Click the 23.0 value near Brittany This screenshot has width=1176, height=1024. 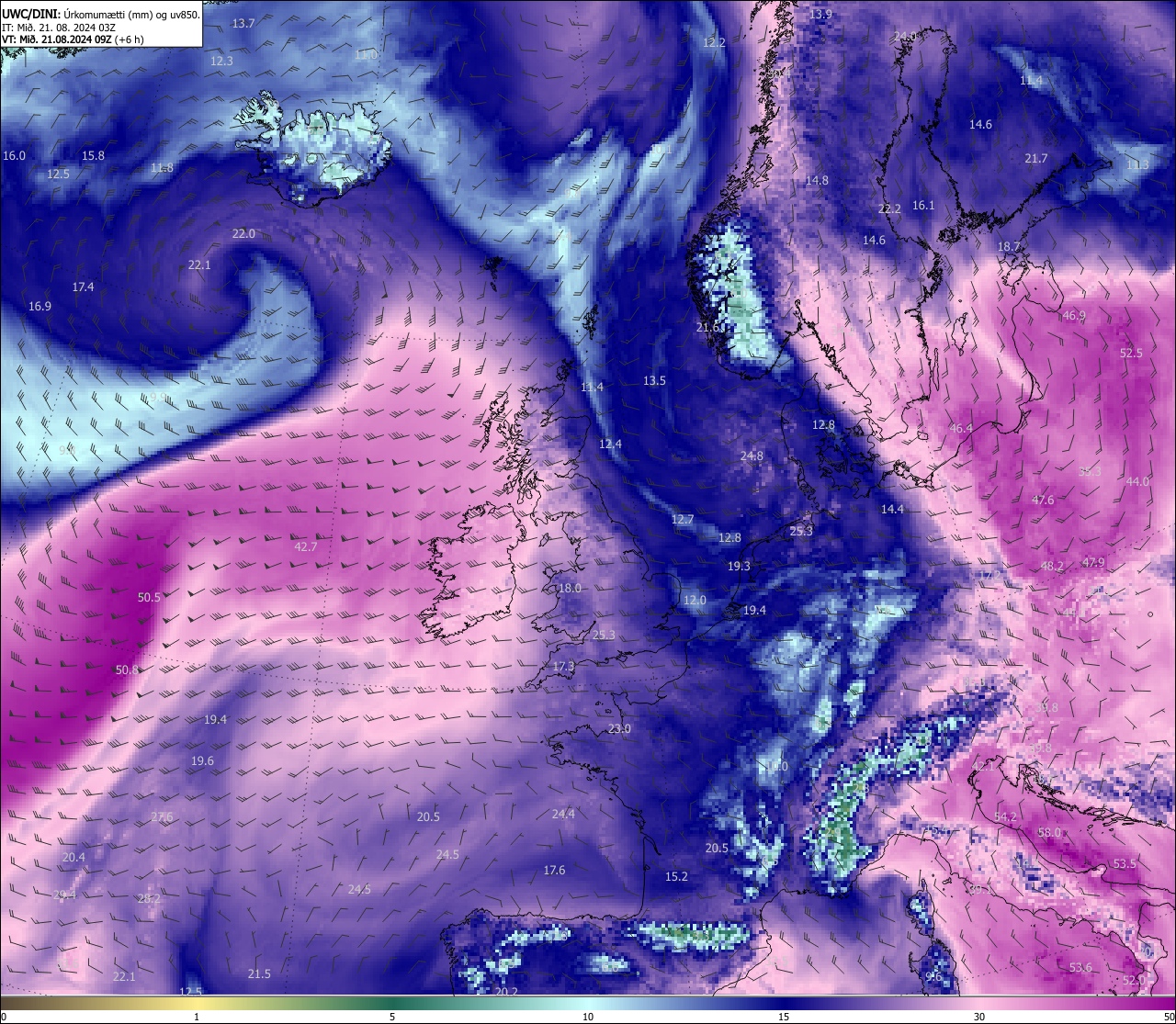(619, 728)
